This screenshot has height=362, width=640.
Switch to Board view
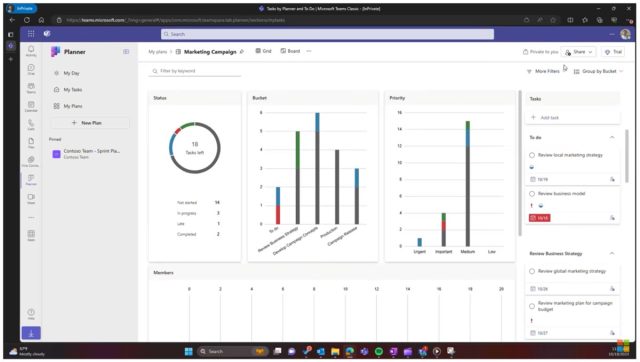click(290, 51)
